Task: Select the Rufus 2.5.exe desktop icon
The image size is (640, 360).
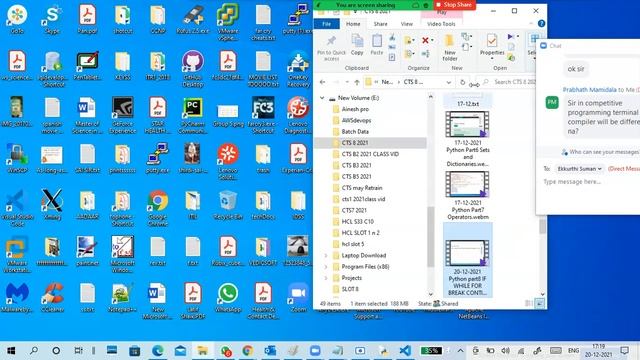Action: point(193,19)
